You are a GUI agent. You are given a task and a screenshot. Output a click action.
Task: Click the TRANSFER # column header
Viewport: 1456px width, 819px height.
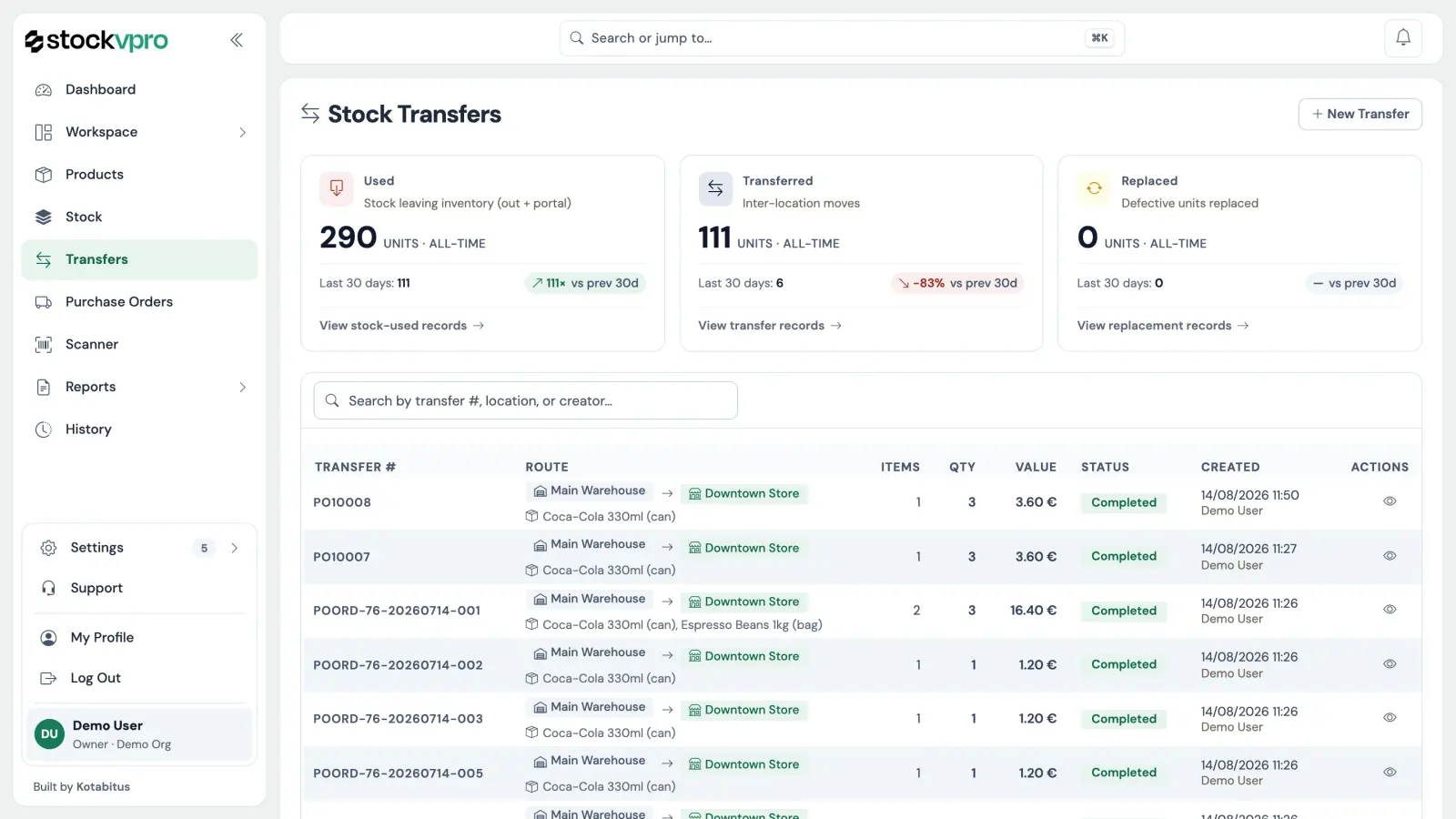355,467
